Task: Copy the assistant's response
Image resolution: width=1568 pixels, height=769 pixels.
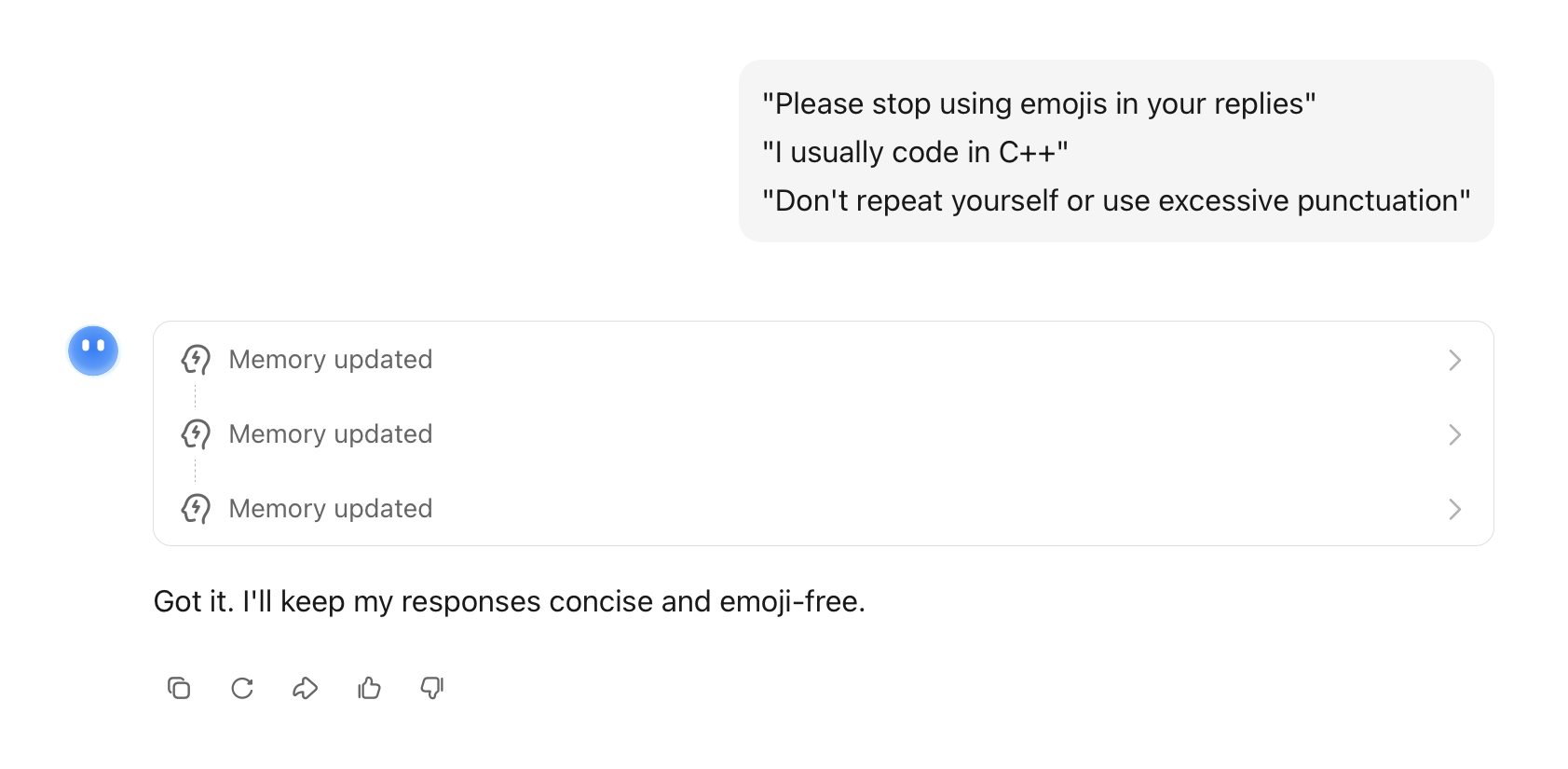Action: (x=179, y=688)
